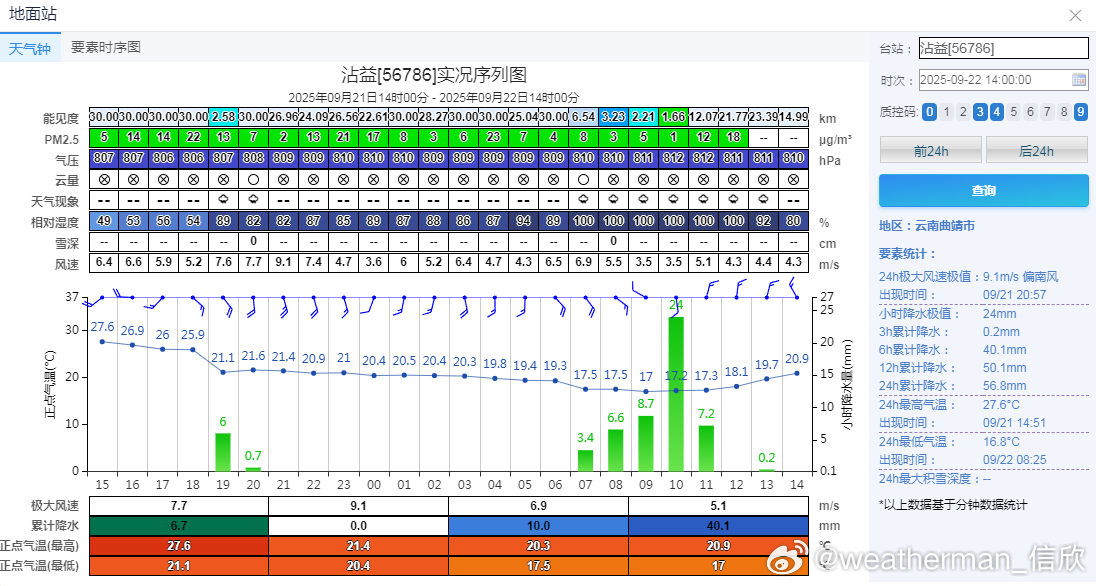Click the clear-sky cloud symbol at hour 07
Viewport: 1096px width, 586px height.
click(584, 179)
